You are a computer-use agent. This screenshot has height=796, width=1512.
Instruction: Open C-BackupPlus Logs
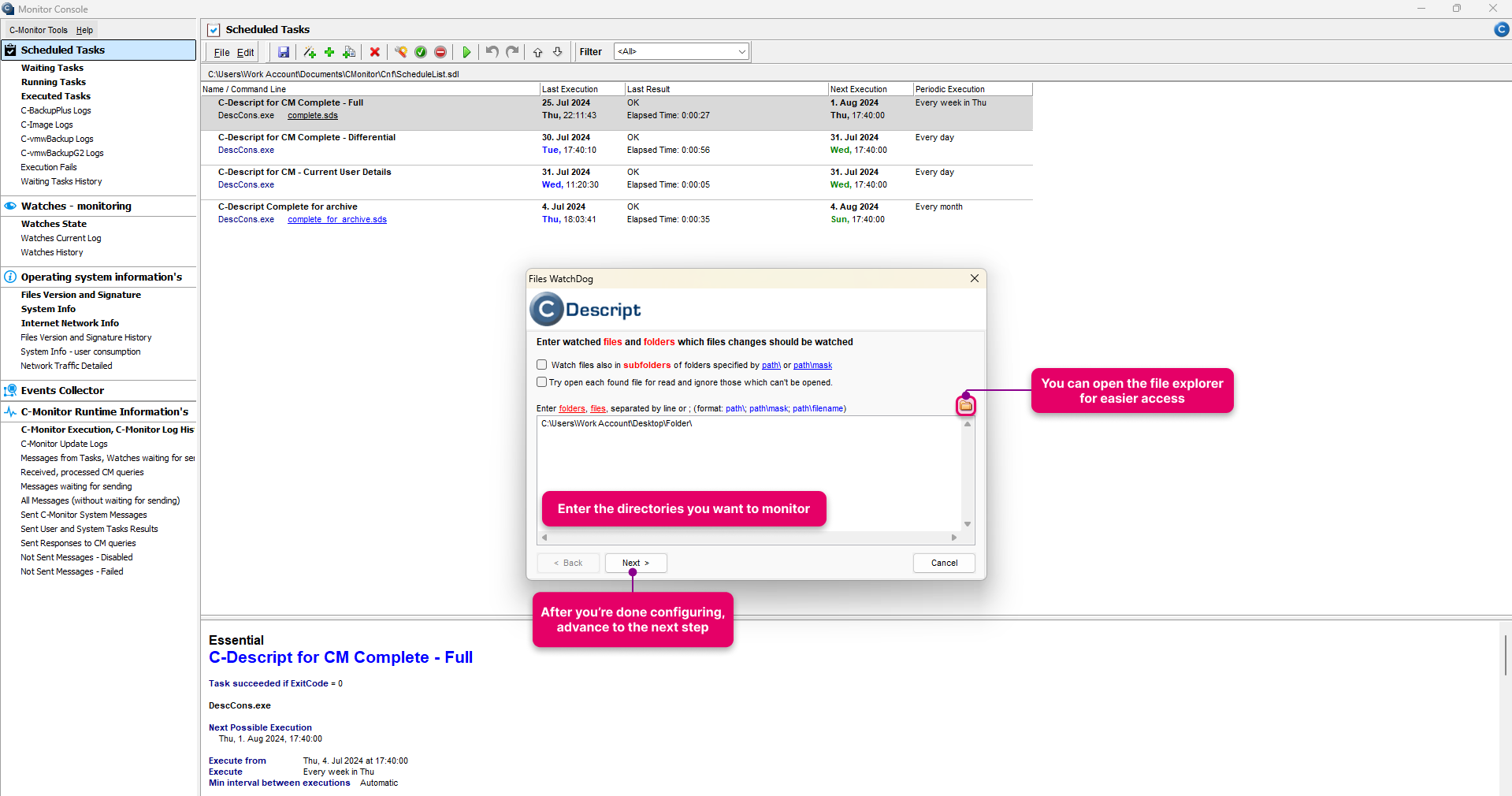click(x=56, y=110)
